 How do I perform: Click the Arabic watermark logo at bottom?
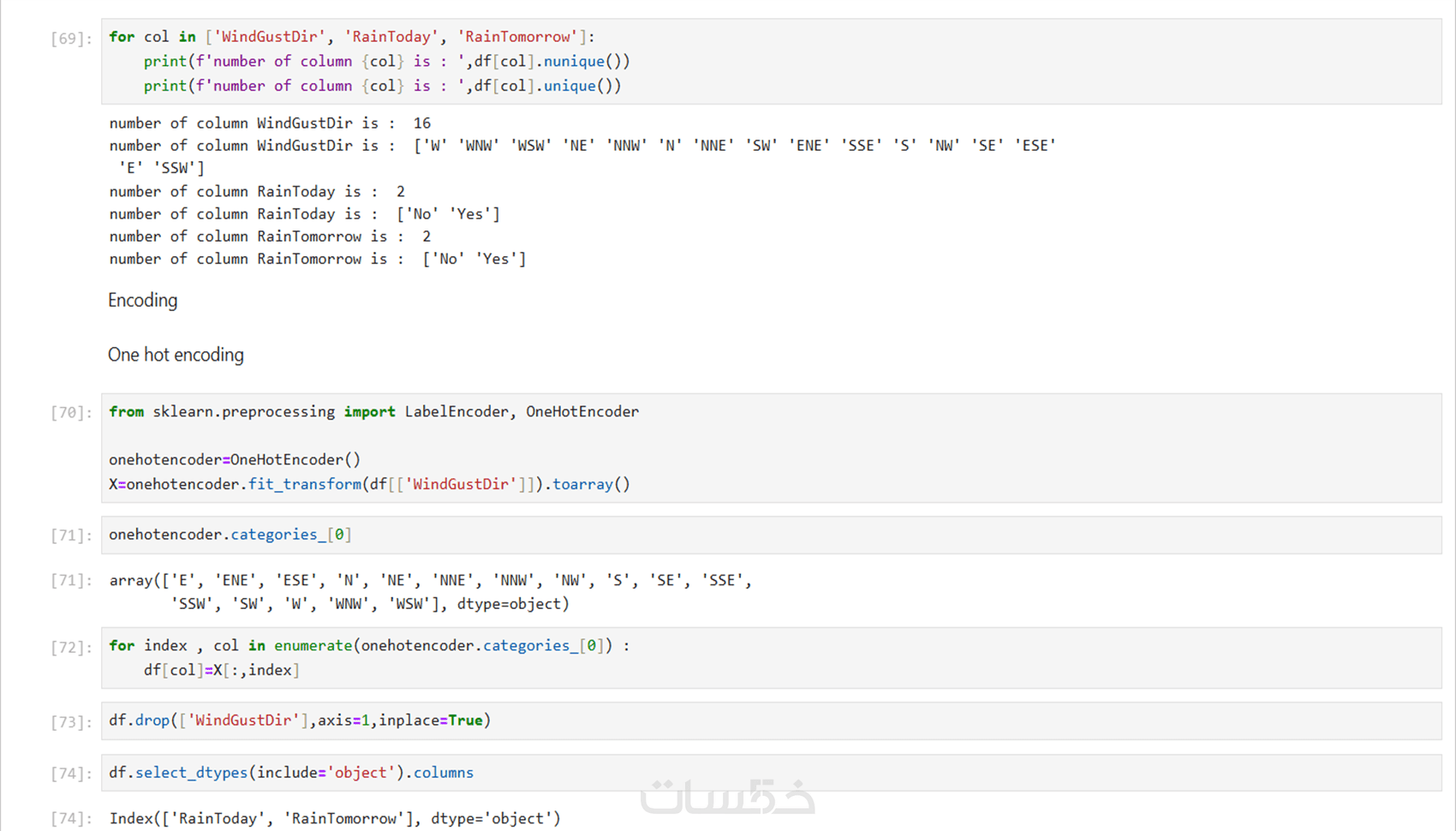click(x=727, y=797)
